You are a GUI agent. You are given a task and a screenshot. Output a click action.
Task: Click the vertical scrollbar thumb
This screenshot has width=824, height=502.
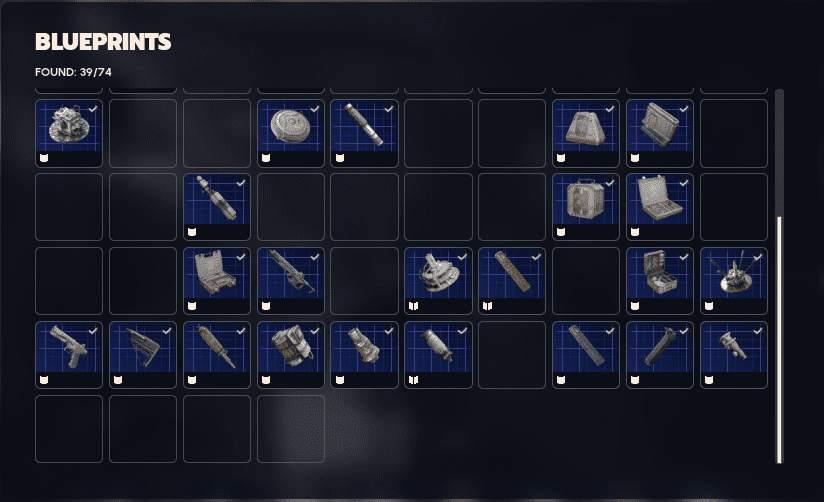click(779, 340)
